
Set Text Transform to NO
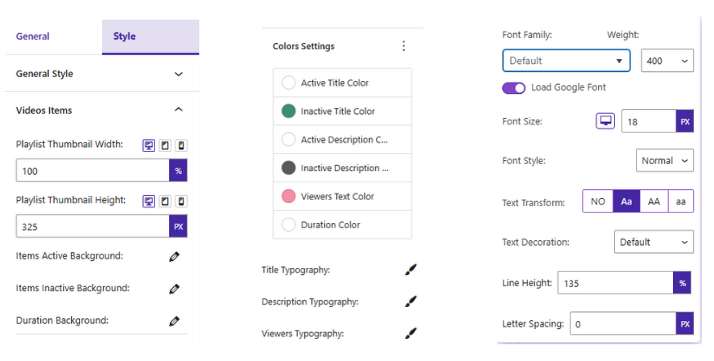tap(598, 201)
